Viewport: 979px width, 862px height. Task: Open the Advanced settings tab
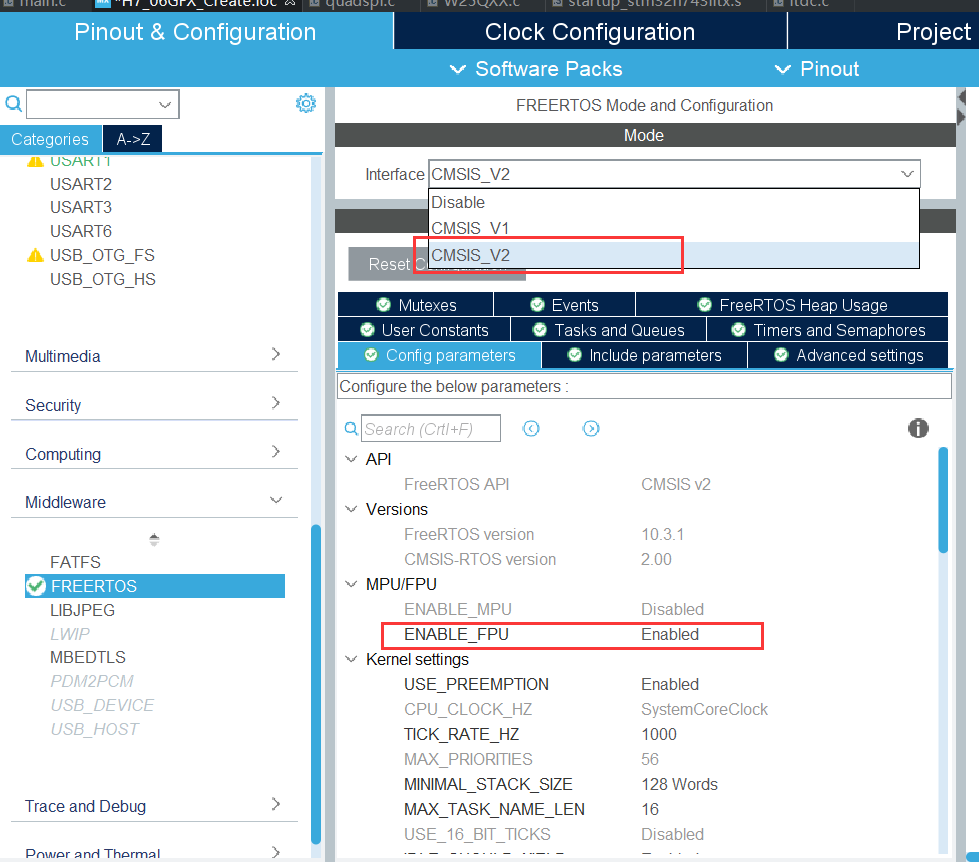(848, 355)
